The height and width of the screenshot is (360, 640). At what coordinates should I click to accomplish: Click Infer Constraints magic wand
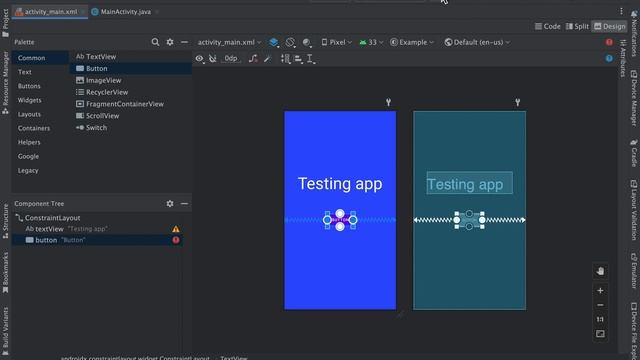pyautogui.click(x=267, y=59)
